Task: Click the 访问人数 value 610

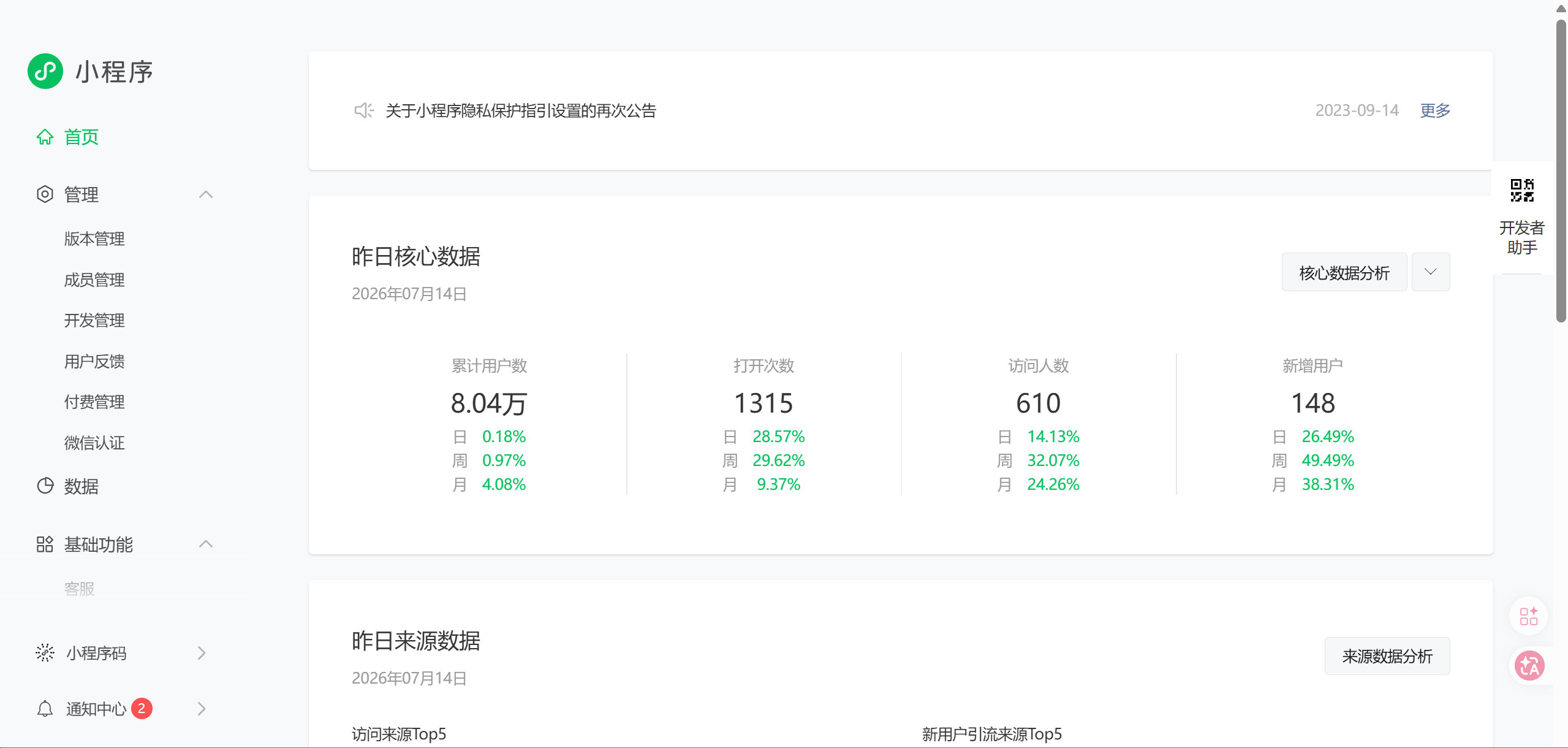Action: pyautogui.click(x=1038, y=403)
